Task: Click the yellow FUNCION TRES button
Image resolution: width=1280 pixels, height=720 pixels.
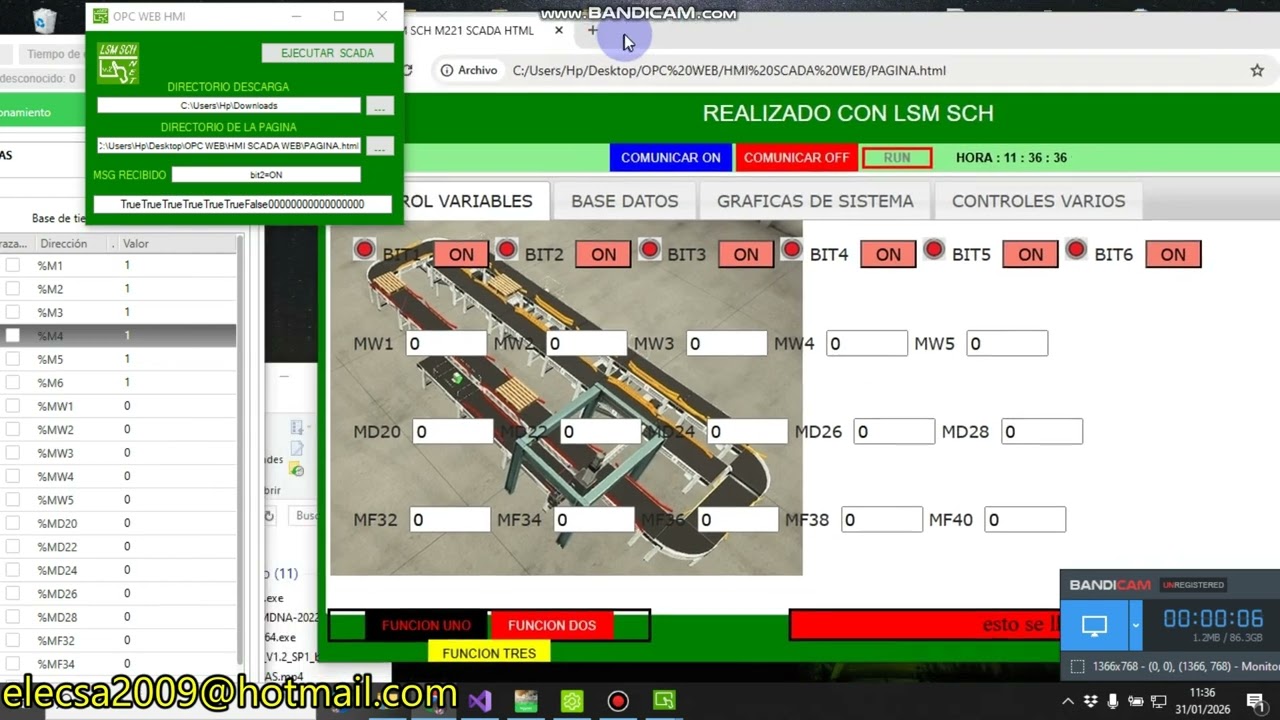Action: point(489,653)
